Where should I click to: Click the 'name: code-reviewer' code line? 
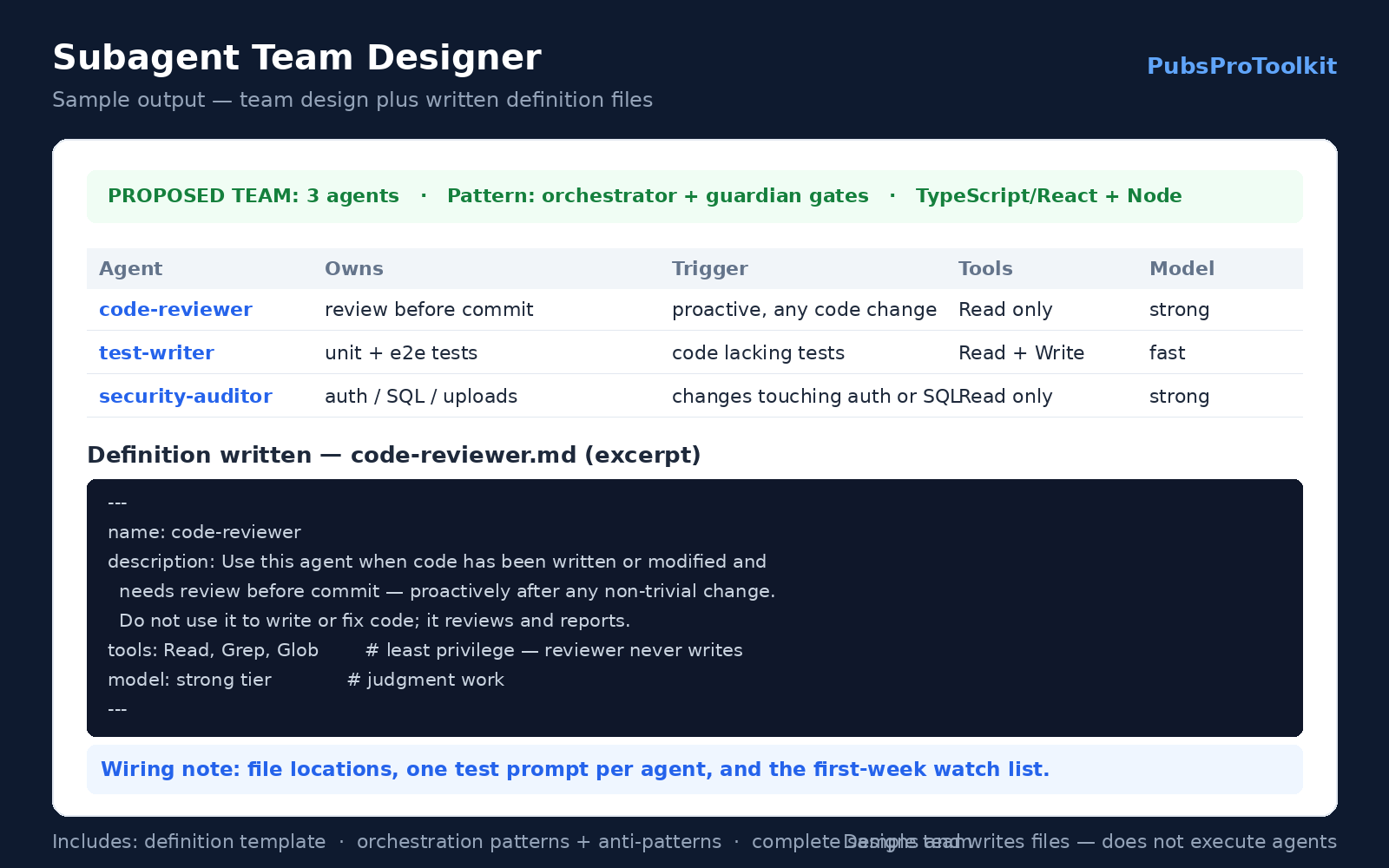[204, 533]
